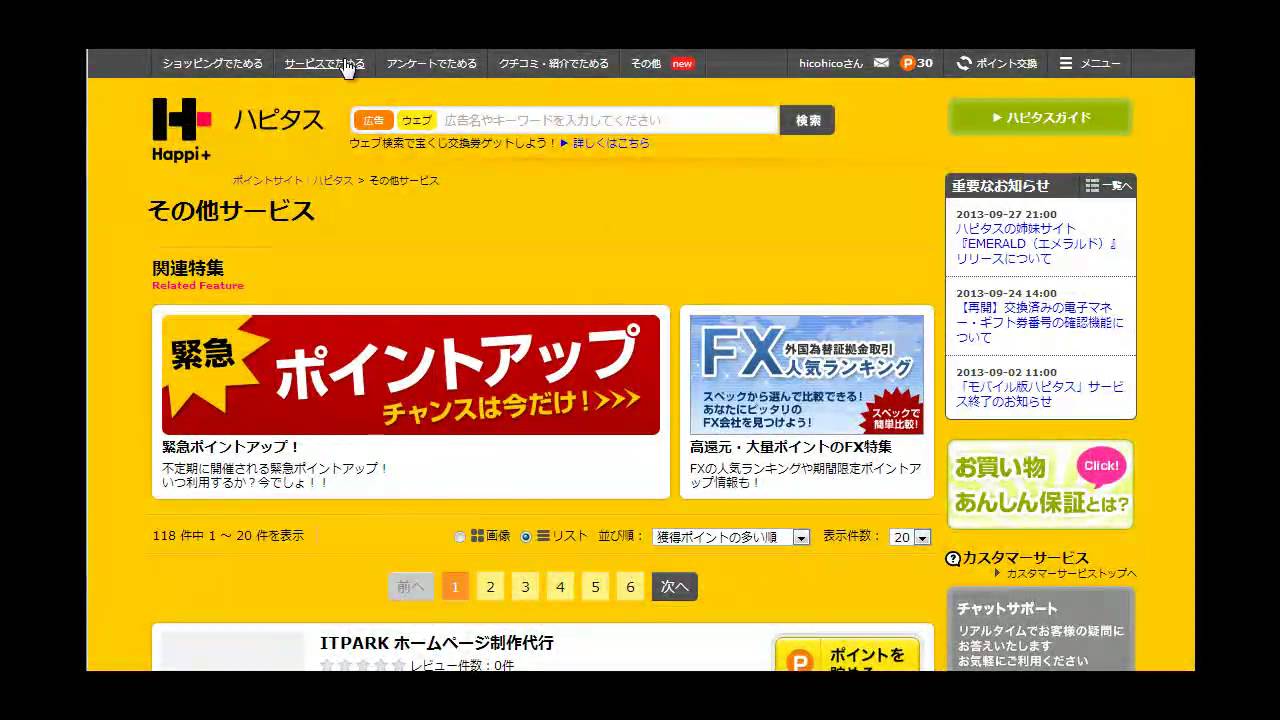
Task: Open EMERALD sister site release notice
Action: tap(1037, 243)
